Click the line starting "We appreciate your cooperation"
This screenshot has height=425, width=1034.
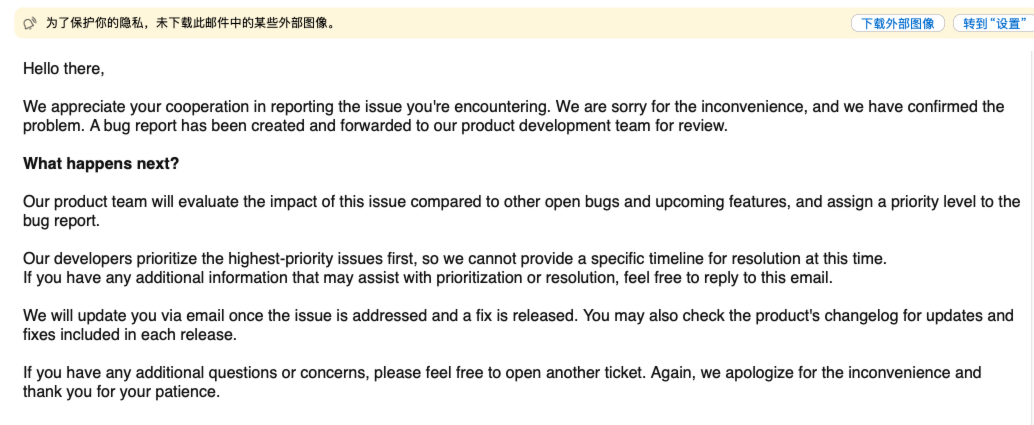point(514,107)
